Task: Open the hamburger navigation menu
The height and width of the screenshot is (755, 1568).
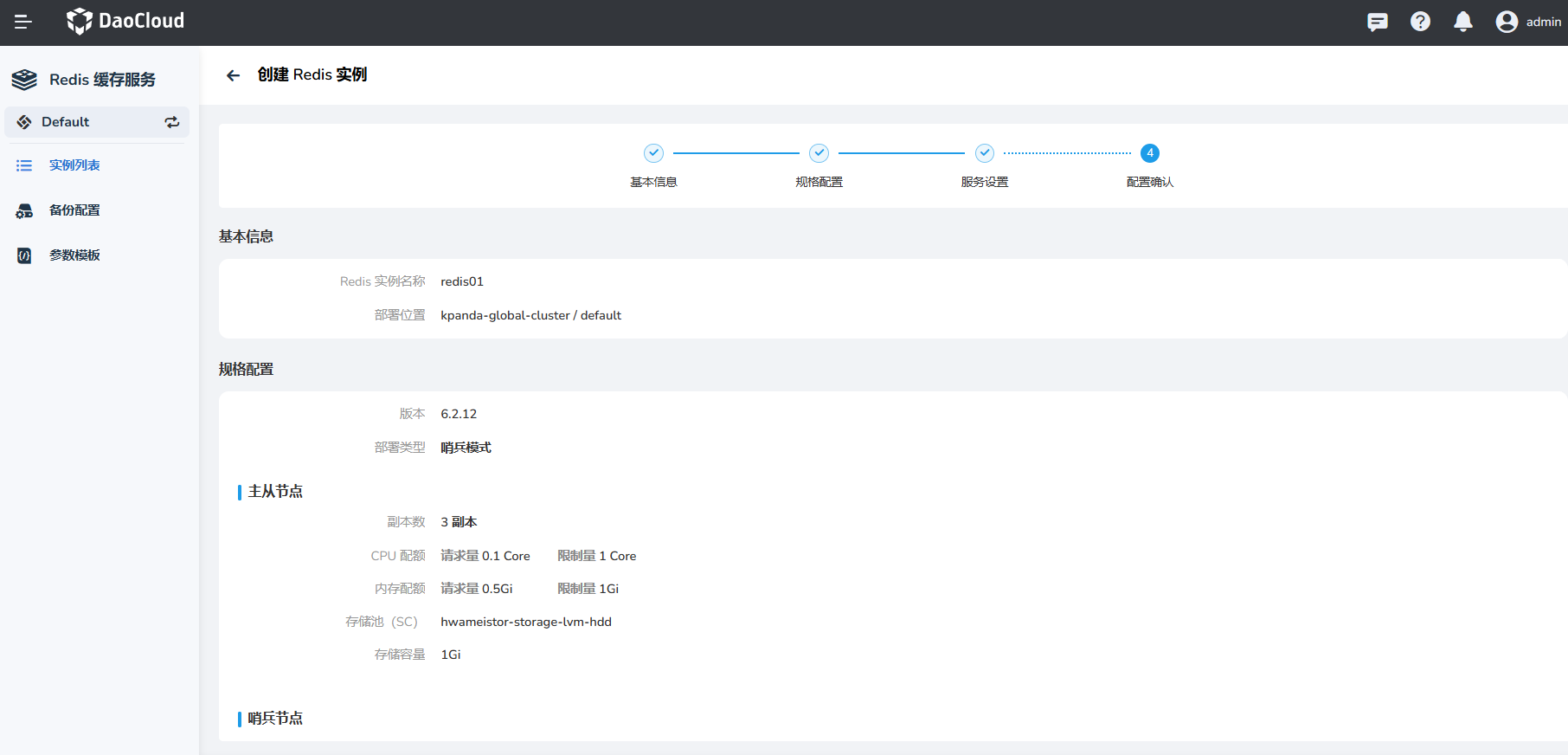Action: pos(23,22)
